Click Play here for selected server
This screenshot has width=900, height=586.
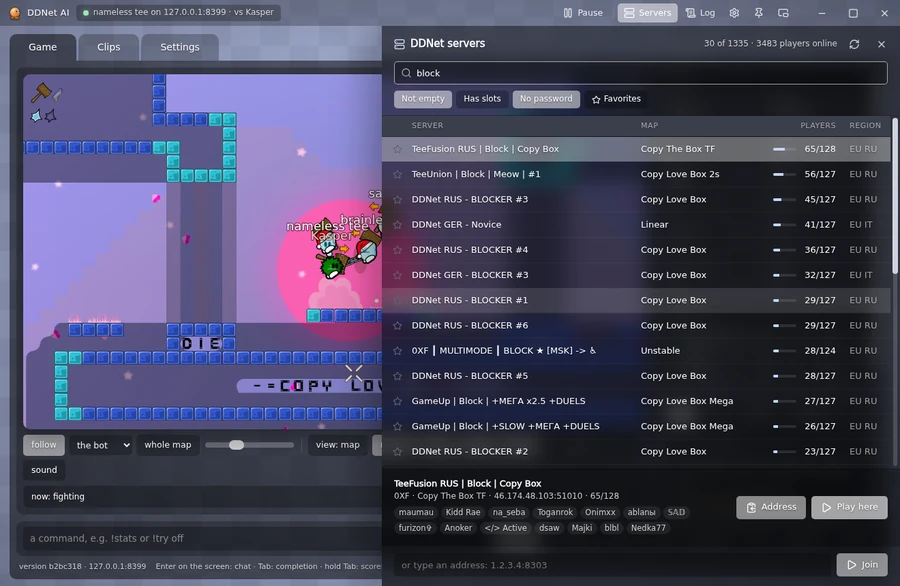(849, 507)
